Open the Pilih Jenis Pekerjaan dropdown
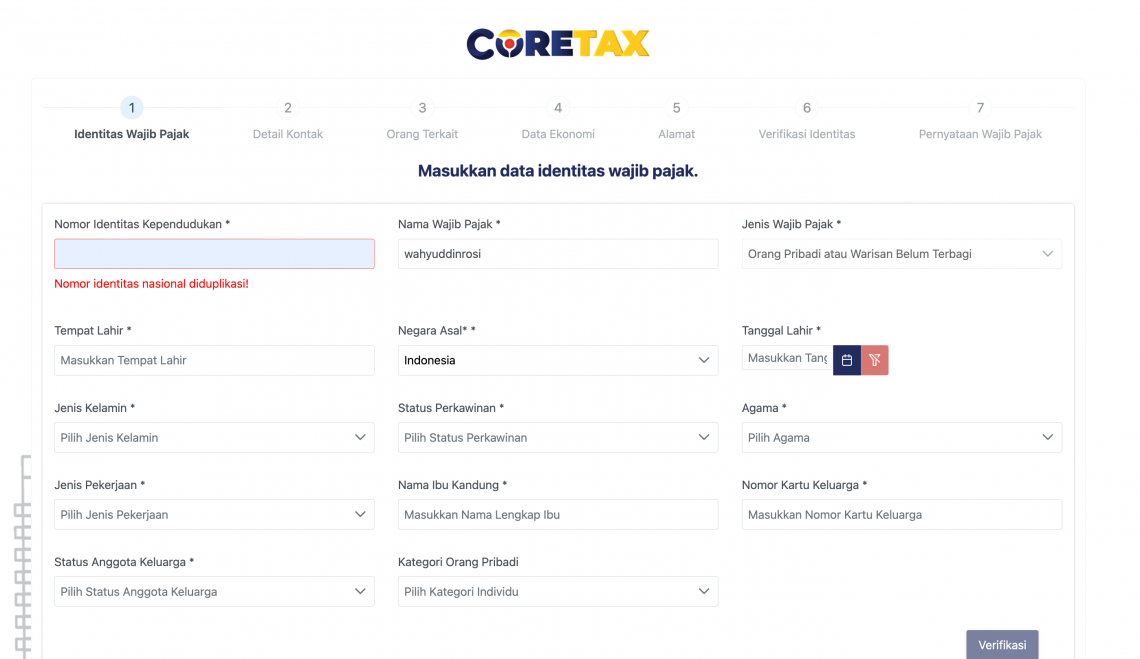 point(214,514)
